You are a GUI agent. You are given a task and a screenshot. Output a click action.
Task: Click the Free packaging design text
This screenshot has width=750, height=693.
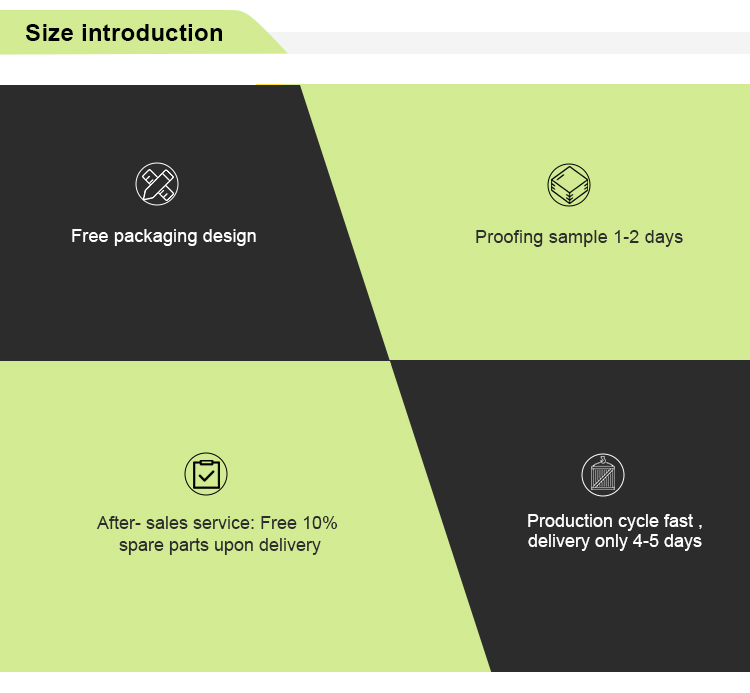tap(164, 236)
